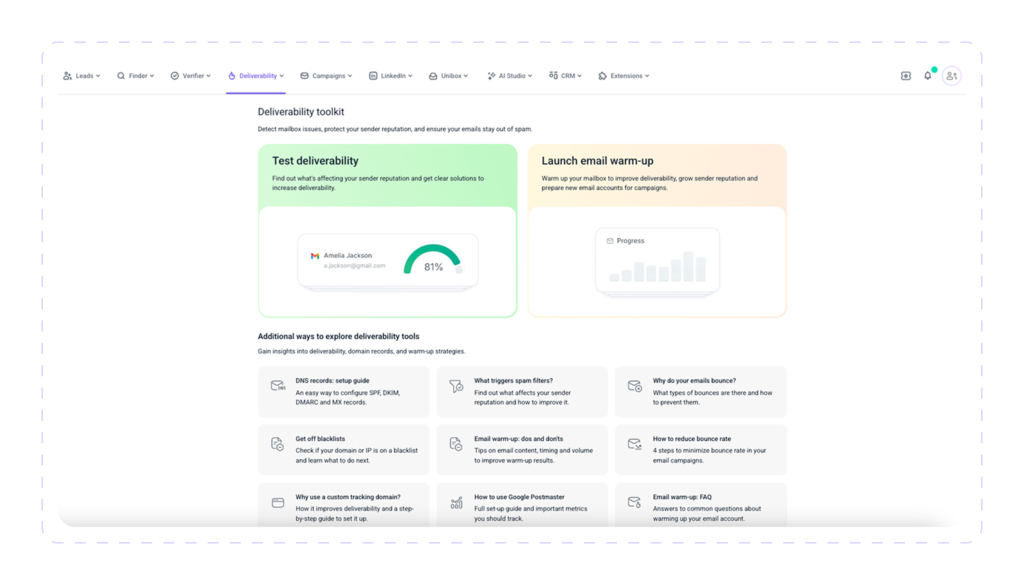Viewport: 1024px width, 585px height.
Task: Click the LinkedIn logo icon
Action: pos(373,76)
